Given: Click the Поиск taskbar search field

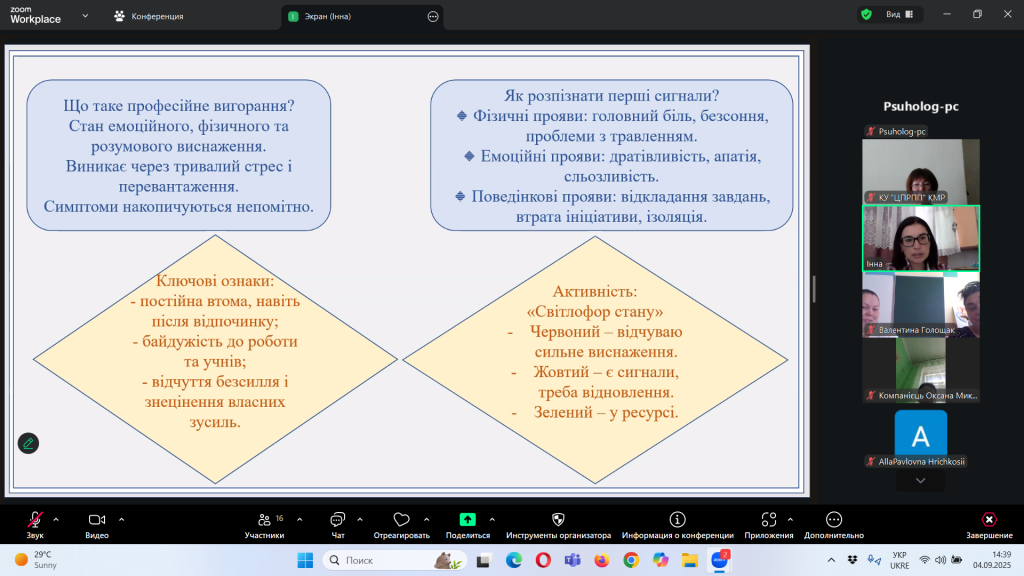Looking at the screenshot, I should pos(395,560).
